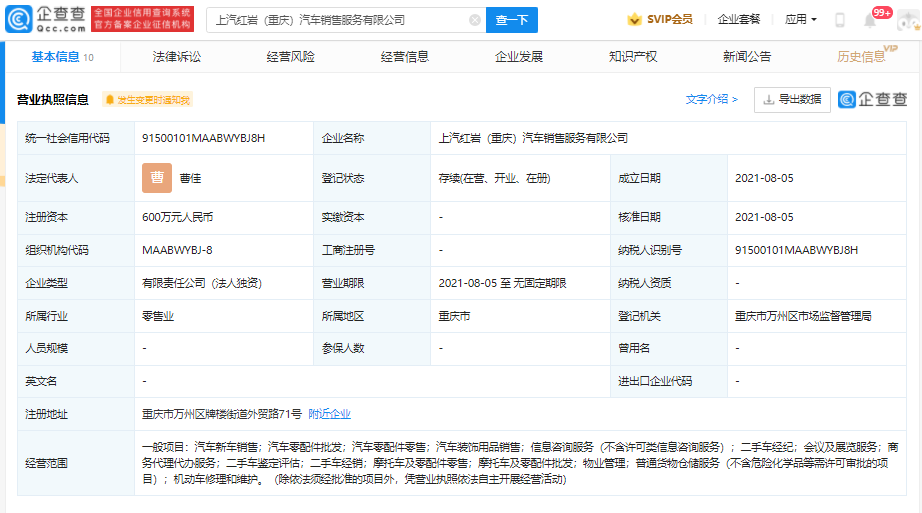The image size is (922, 513).
Task: Select credit code 91500101MAABWYBJ8H in first row
Action: click(x=203, y=138)
